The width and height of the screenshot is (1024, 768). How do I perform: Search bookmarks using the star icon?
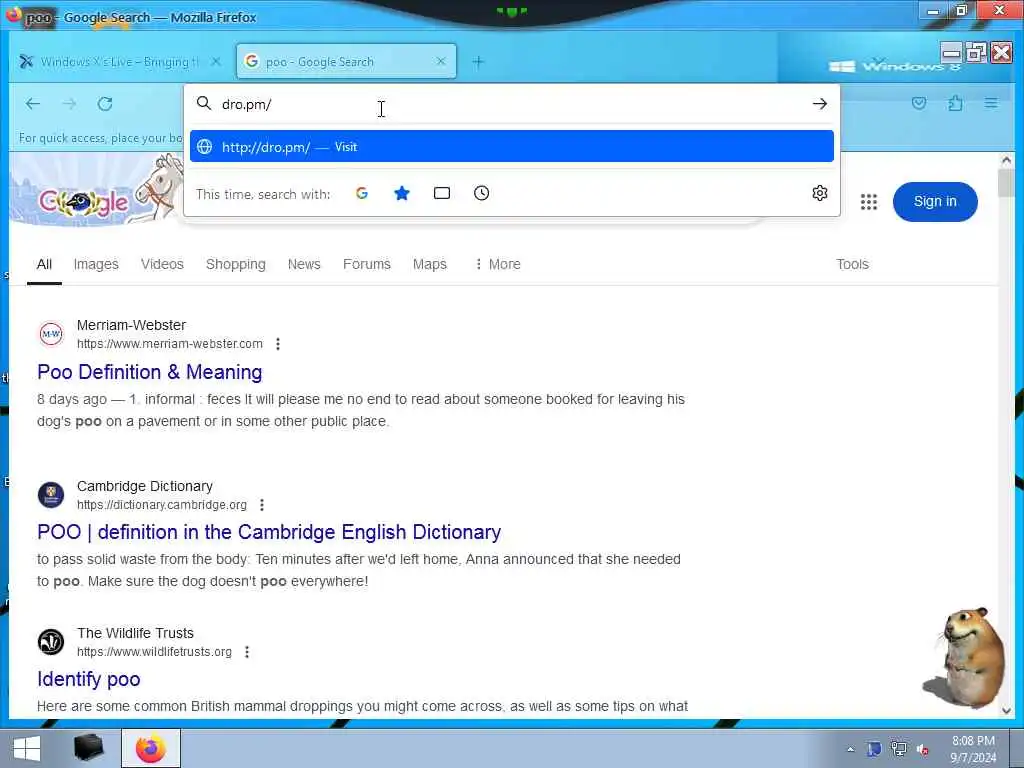pyautogui.click(x=402, y=193)
